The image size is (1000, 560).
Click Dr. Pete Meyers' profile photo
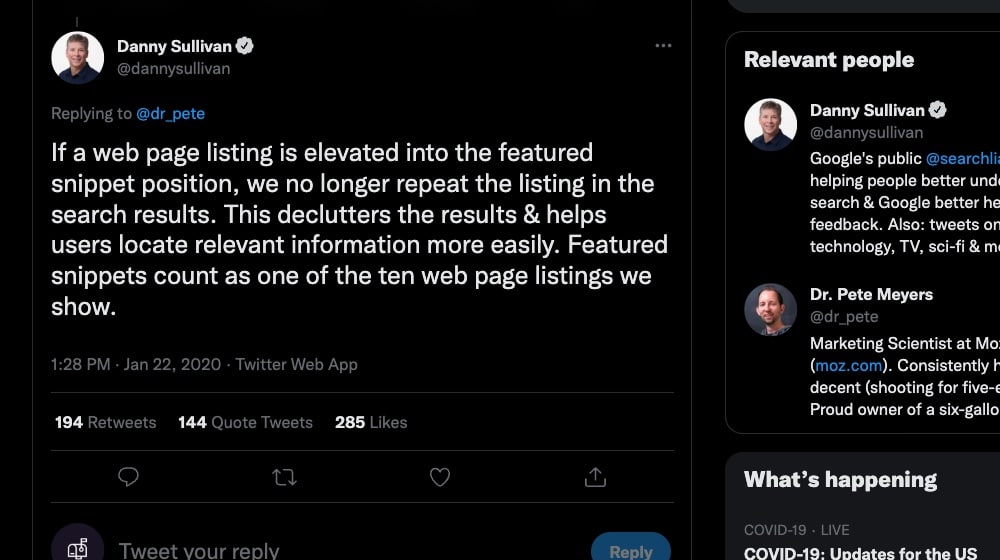point(771,310)
